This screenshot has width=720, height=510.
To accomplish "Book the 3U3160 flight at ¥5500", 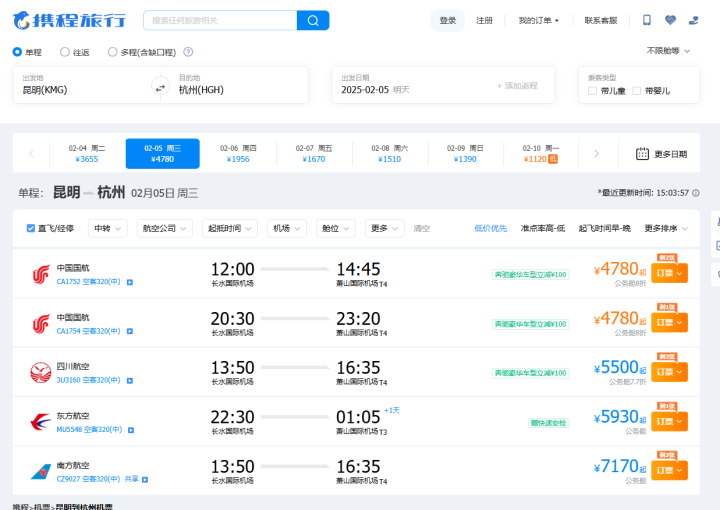I will (x=669, y=372).
